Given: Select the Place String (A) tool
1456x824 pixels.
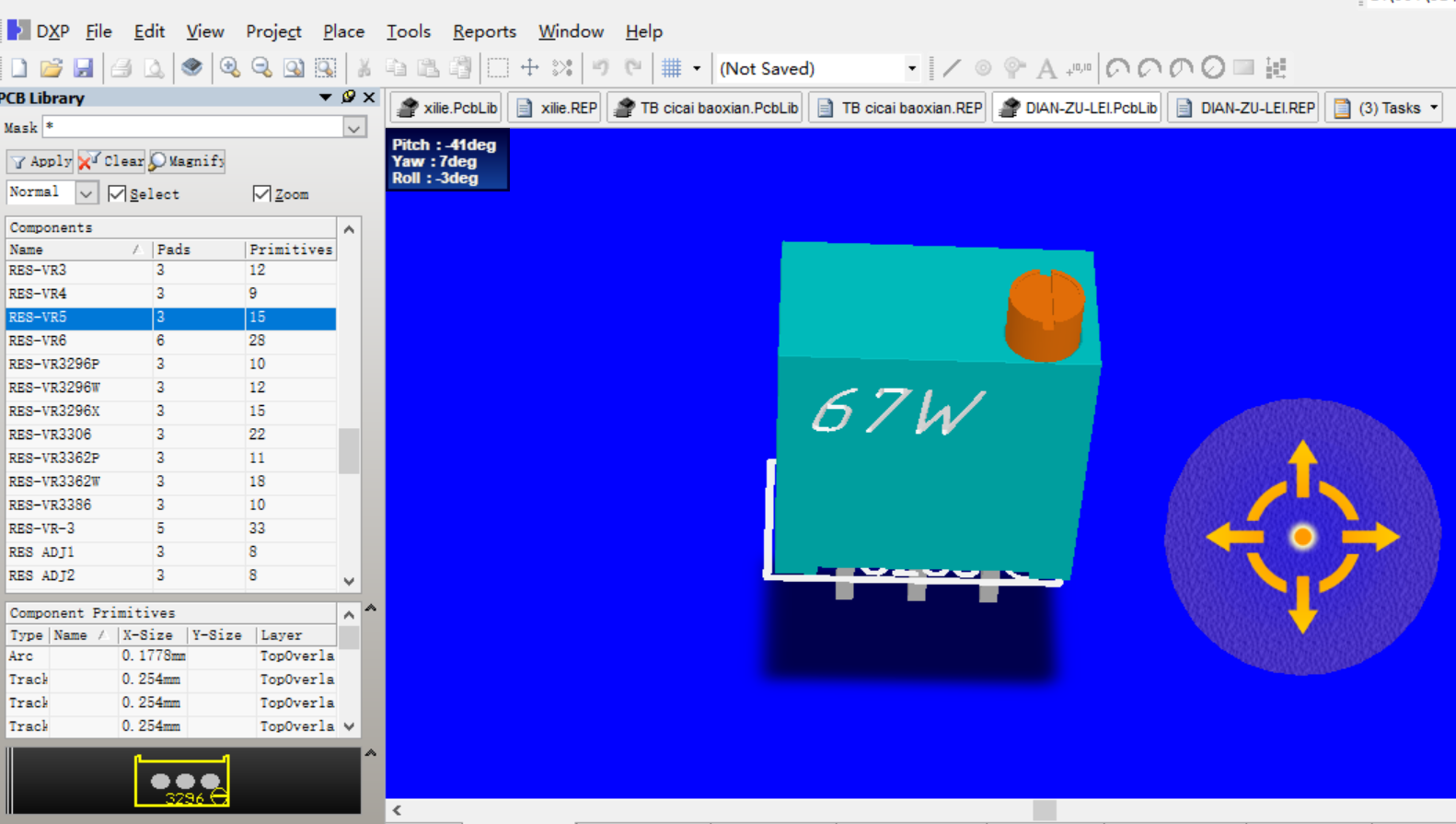Looking at the screenshot, I should click(x=1046, y=68).
